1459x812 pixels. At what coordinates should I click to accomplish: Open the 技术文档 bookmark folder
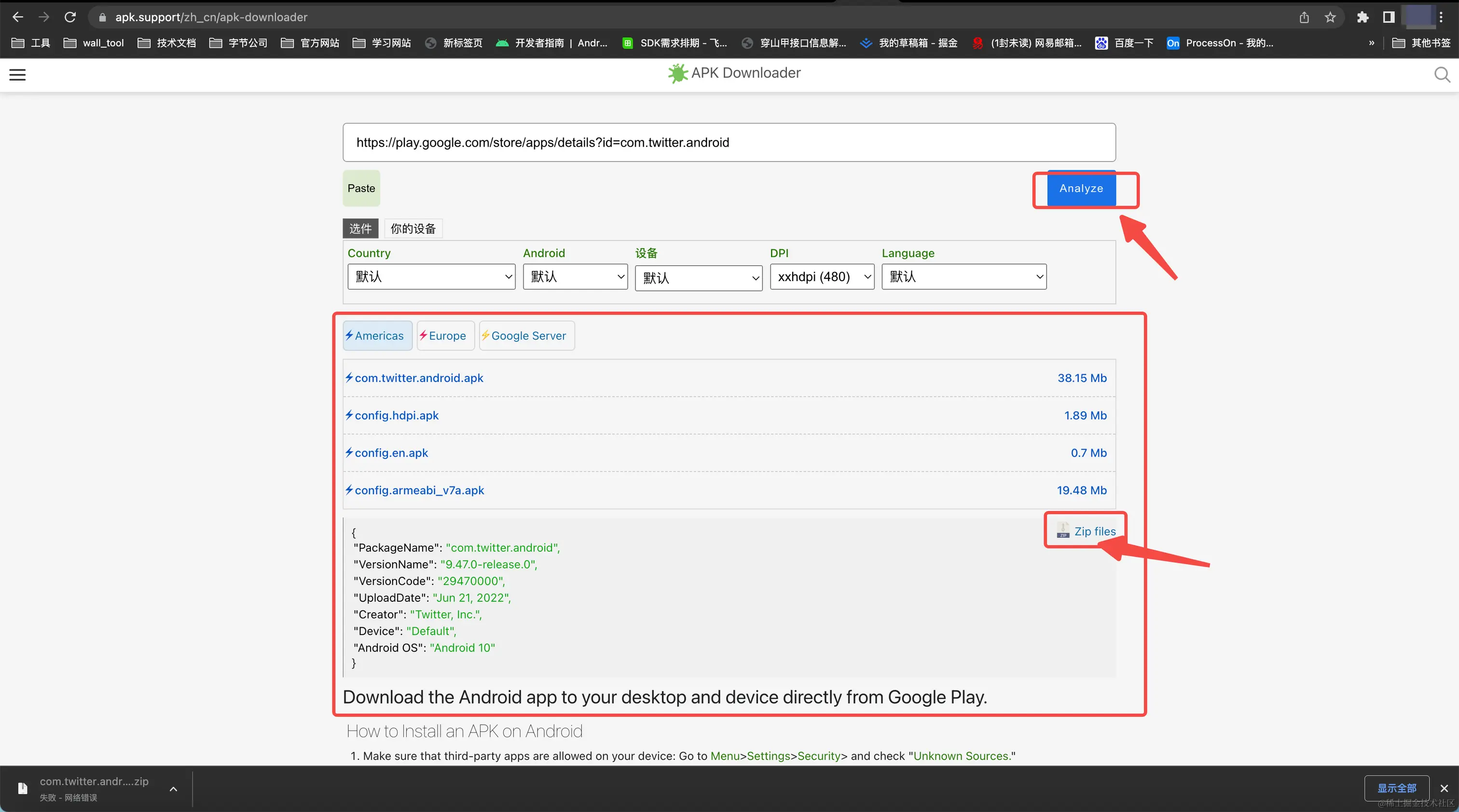click(167, 43)
